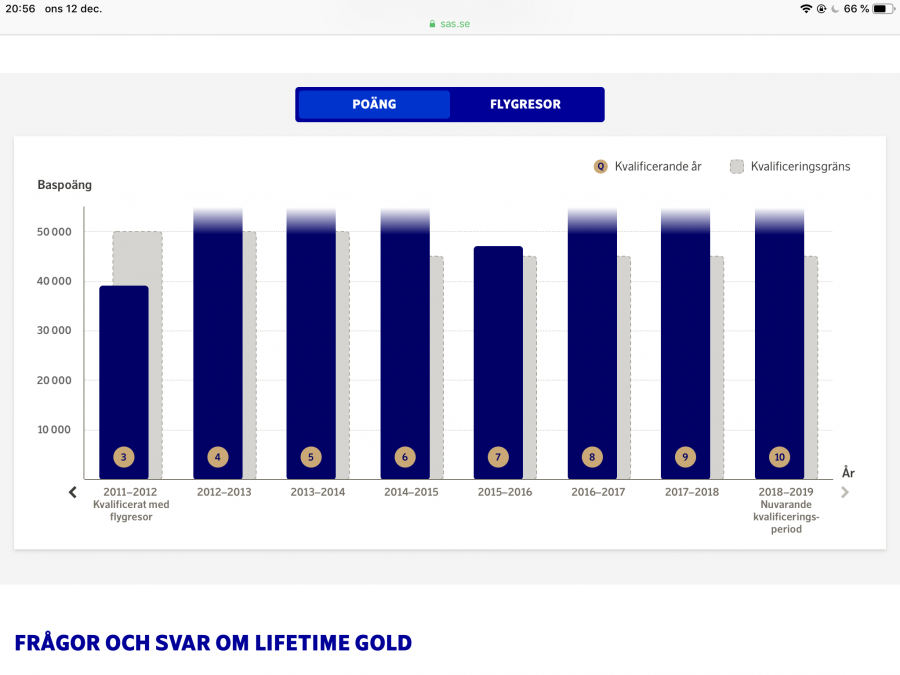Click the 2018–2019 year label
The image size is (900, 675).
click(786, 492)
